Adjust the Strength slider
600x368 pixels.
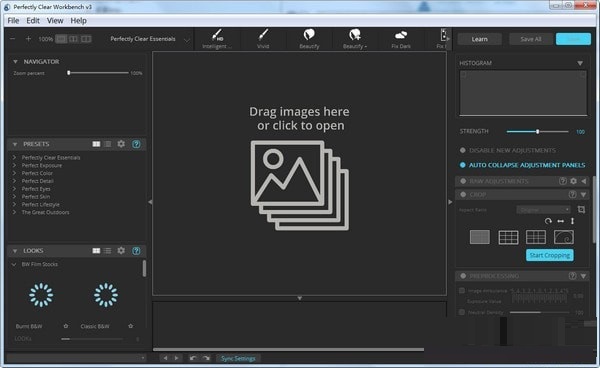click(x=537, y=132)
